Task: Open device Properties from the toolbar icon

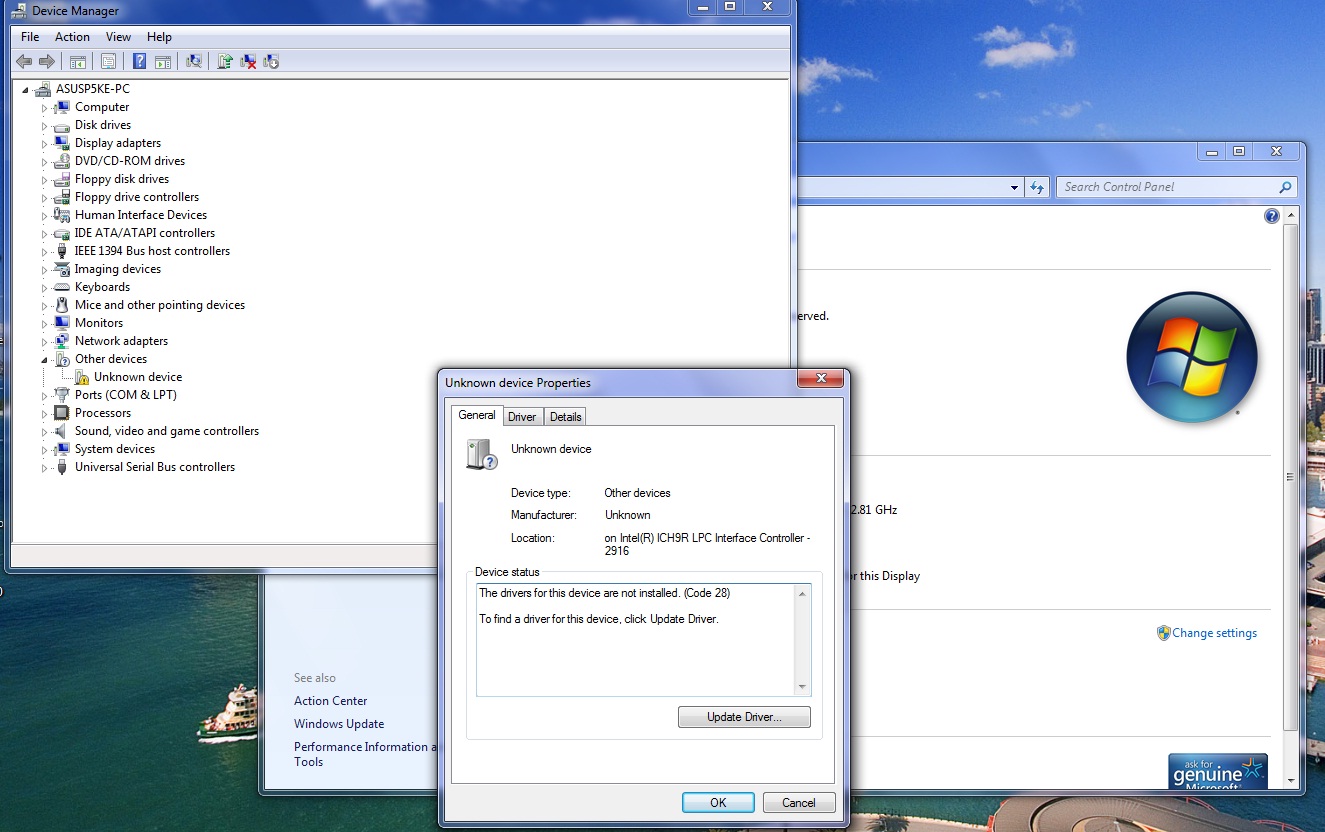Action: [108, 62]
